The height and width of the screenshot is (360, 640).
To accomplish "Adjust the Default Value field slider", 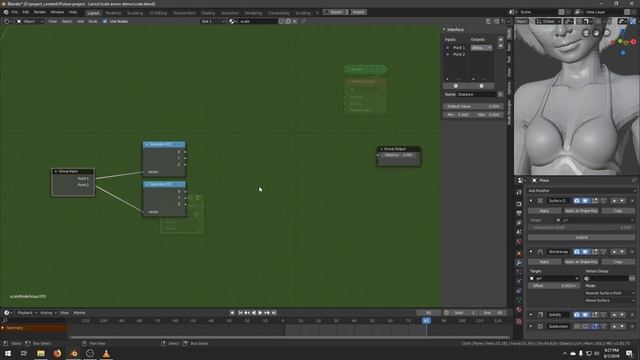I will tap(473, 106).
